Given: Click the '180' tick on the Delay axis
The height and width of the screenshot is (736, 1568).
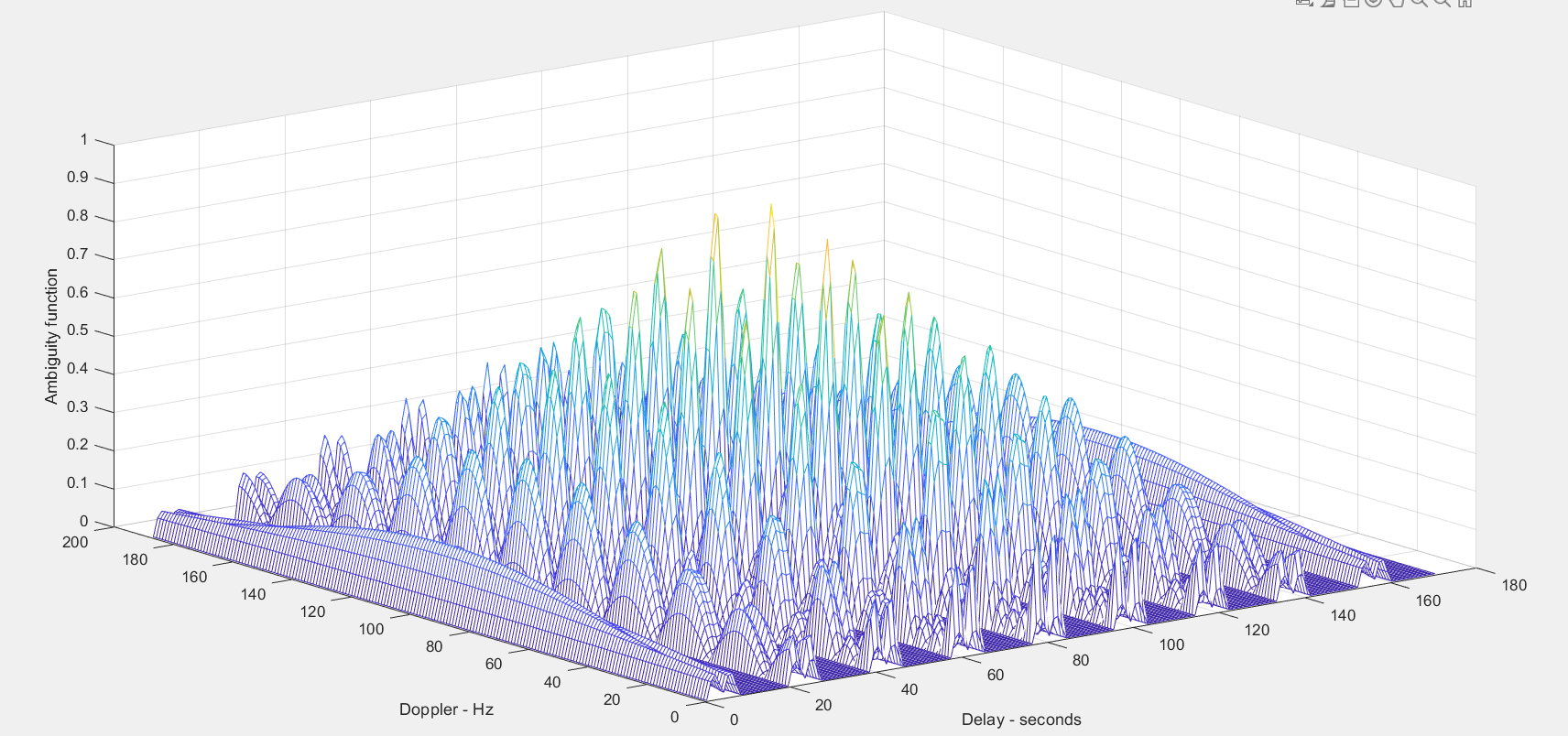Looking at the screenshot, I should click(x=1514, y=585).
